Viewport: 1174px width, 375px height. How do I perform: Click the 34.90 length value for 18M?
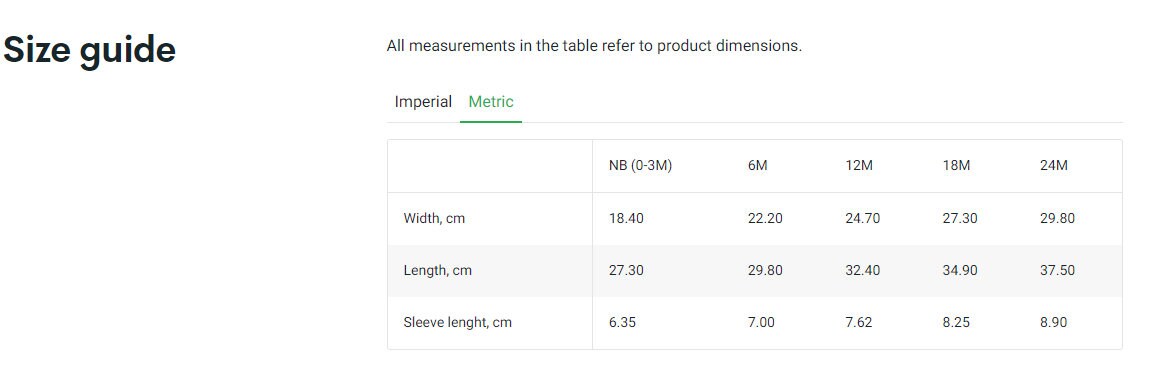click(x=960, y=270)
